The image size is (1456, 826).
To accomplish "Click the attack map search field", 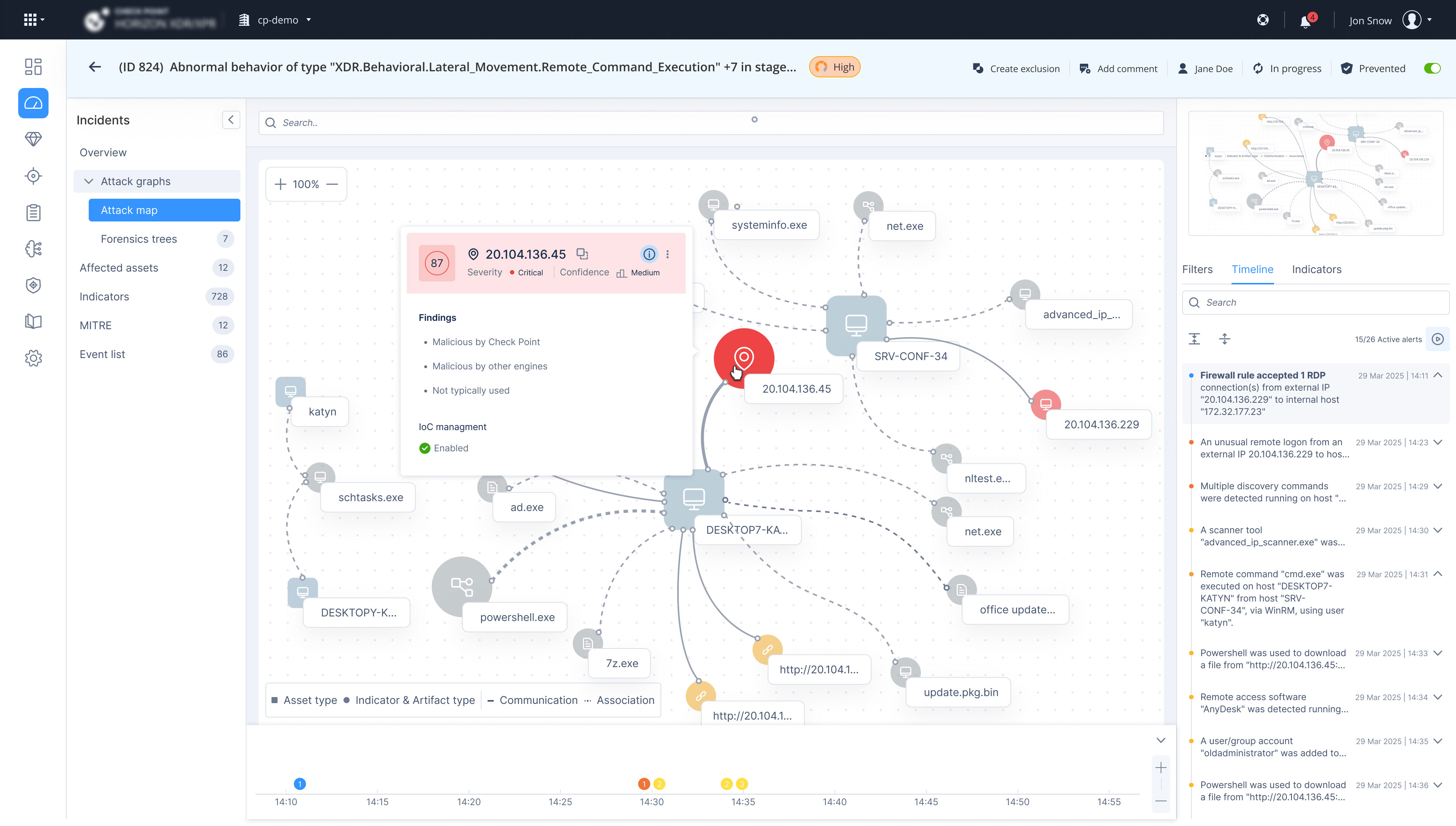I will [x=711, y=122].
